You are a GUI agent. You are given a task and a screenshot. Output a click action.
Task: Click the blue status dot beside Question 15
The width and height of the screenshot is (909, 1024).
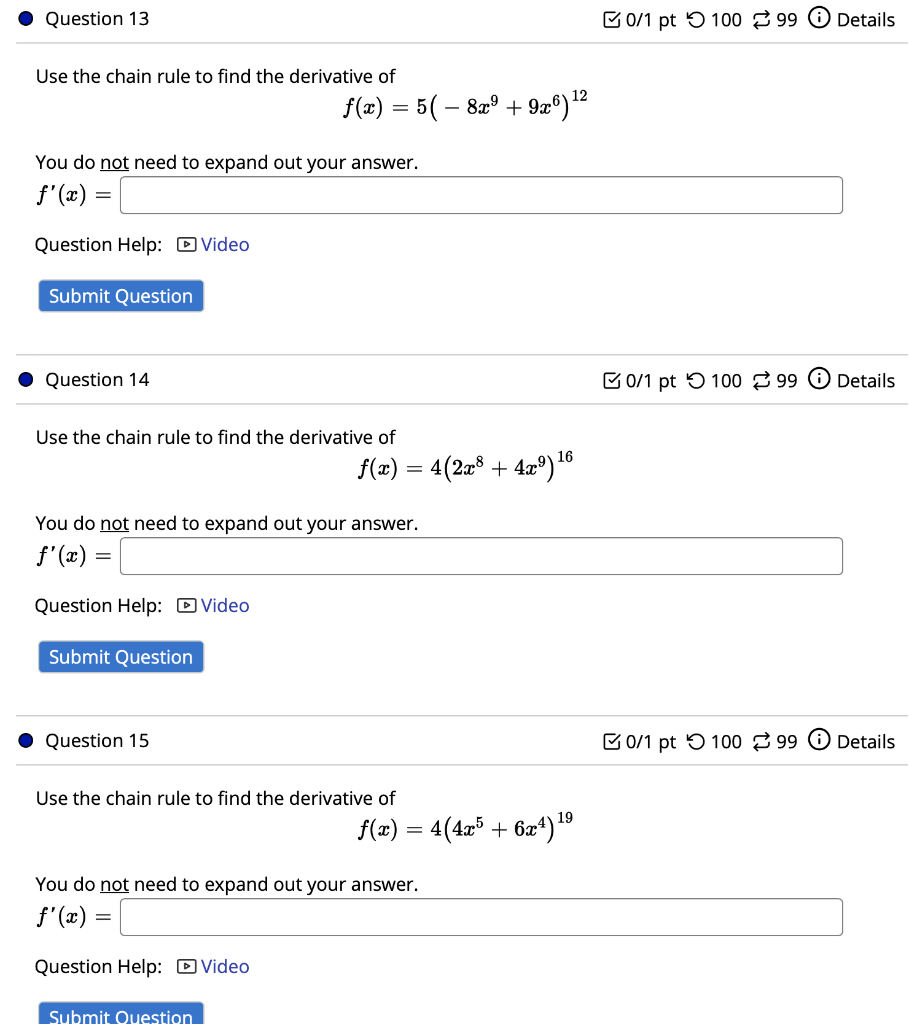tap(24, 740)
